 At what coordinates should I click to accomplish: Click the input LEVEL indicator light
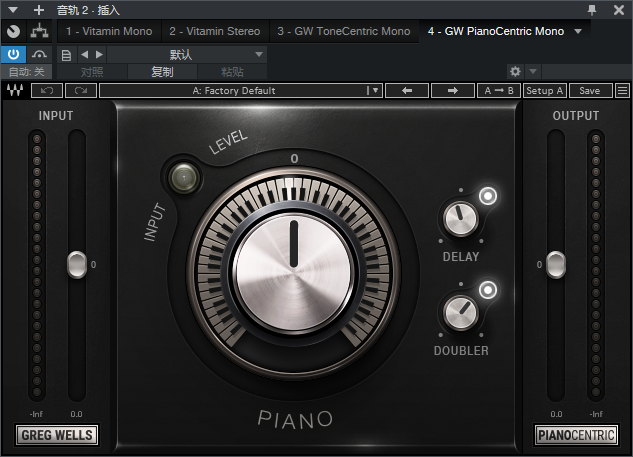184,178
